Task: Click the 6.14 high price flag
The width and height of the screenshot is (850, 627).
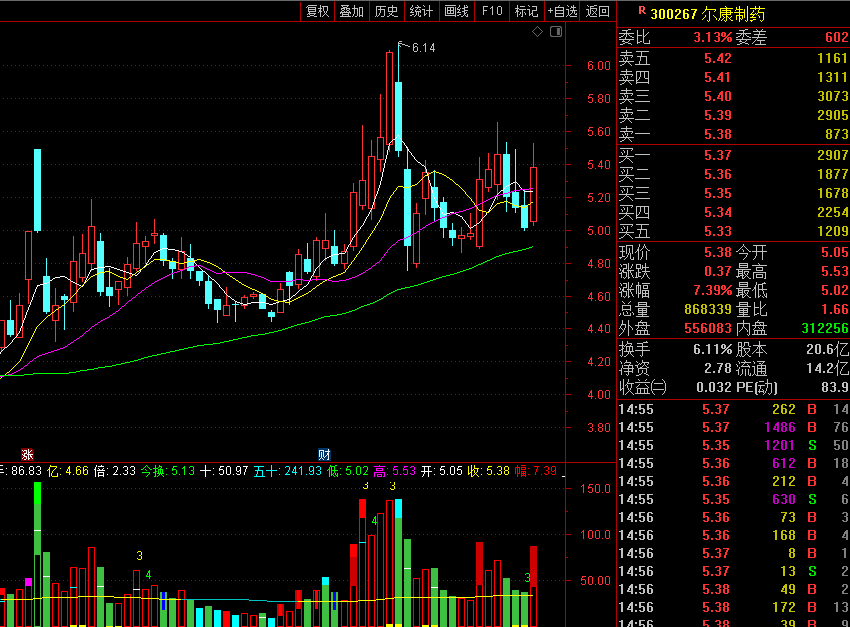Action: 423,48
